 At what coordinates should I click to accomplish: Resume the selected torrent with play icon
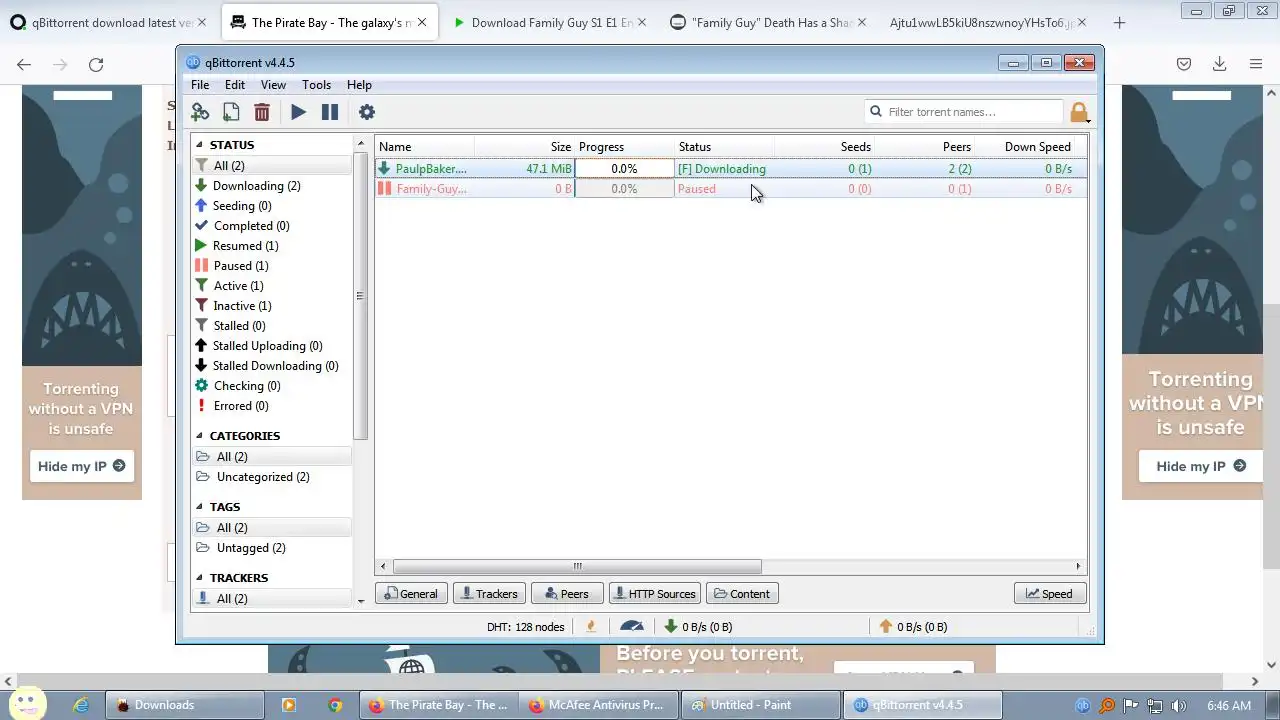coord(298,112)
